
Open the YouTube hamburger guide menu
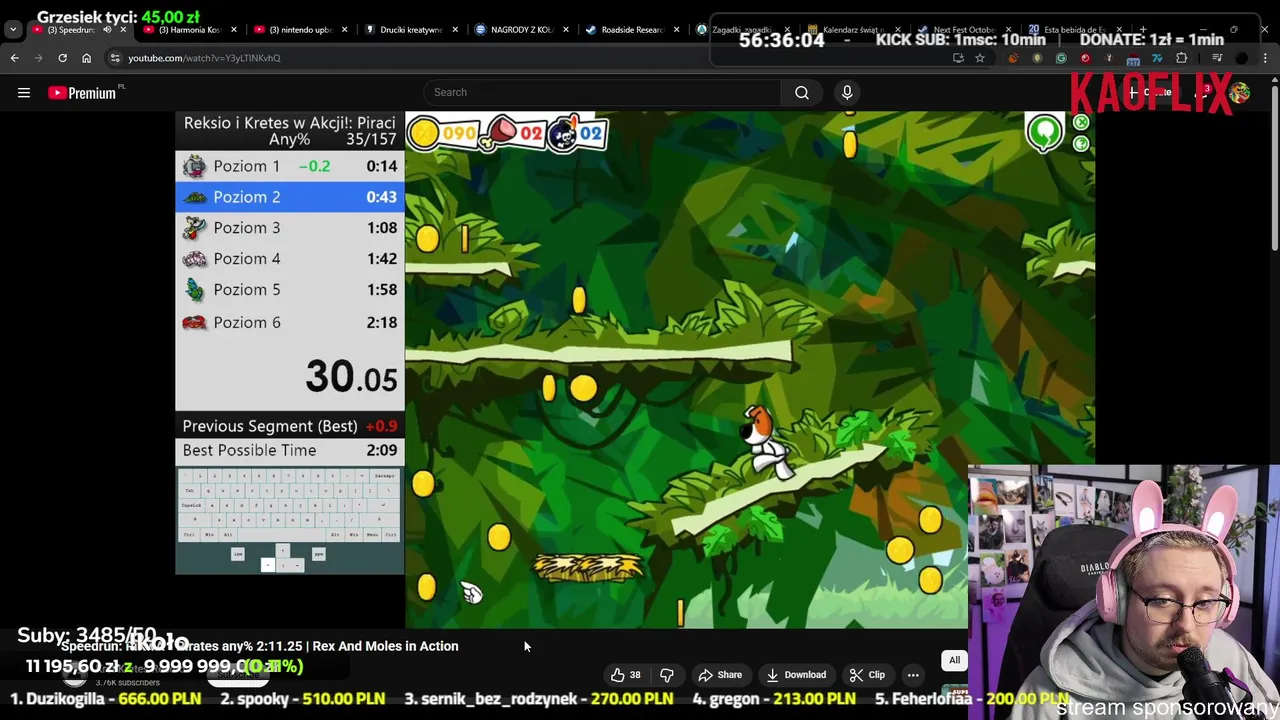pos(24,93)
